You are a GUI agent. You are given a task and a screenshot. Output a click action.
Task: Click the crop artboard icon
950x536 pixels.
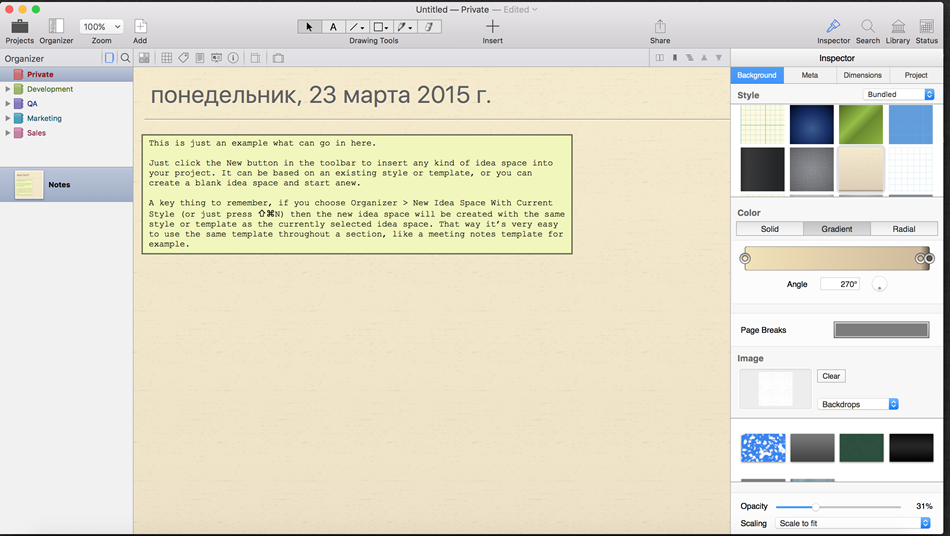256,58
